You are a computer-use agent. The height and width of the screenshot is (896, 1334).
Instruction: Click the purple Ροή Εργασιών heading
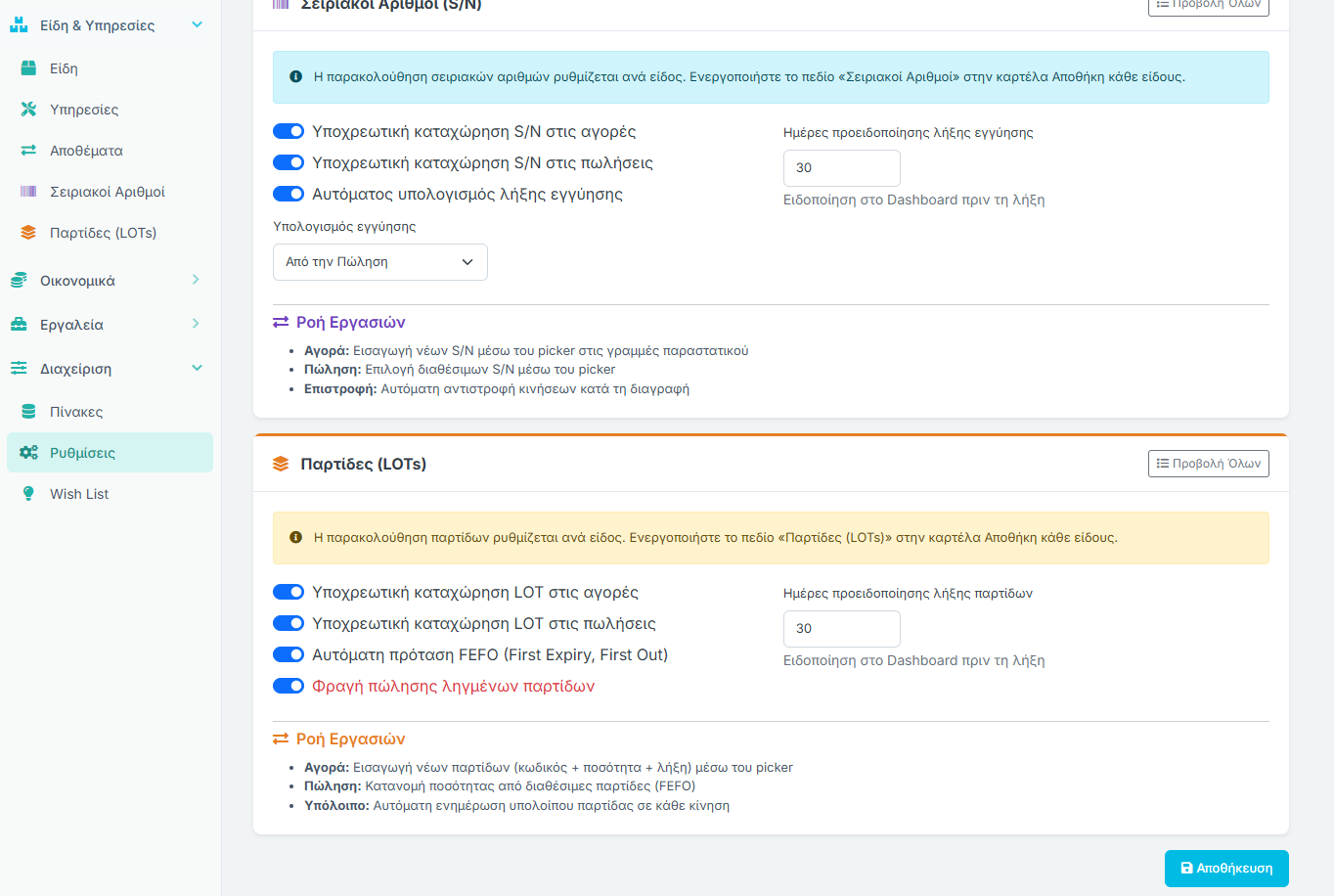(350, 323)
